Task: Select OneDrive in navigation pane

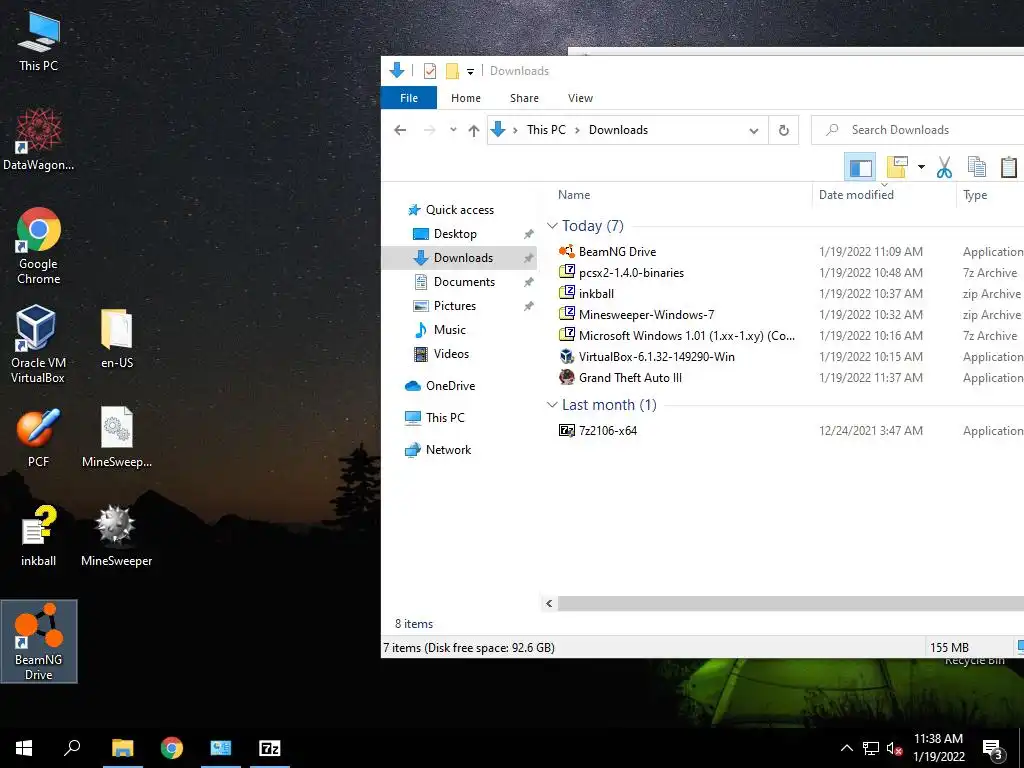Action: (450, 386)
